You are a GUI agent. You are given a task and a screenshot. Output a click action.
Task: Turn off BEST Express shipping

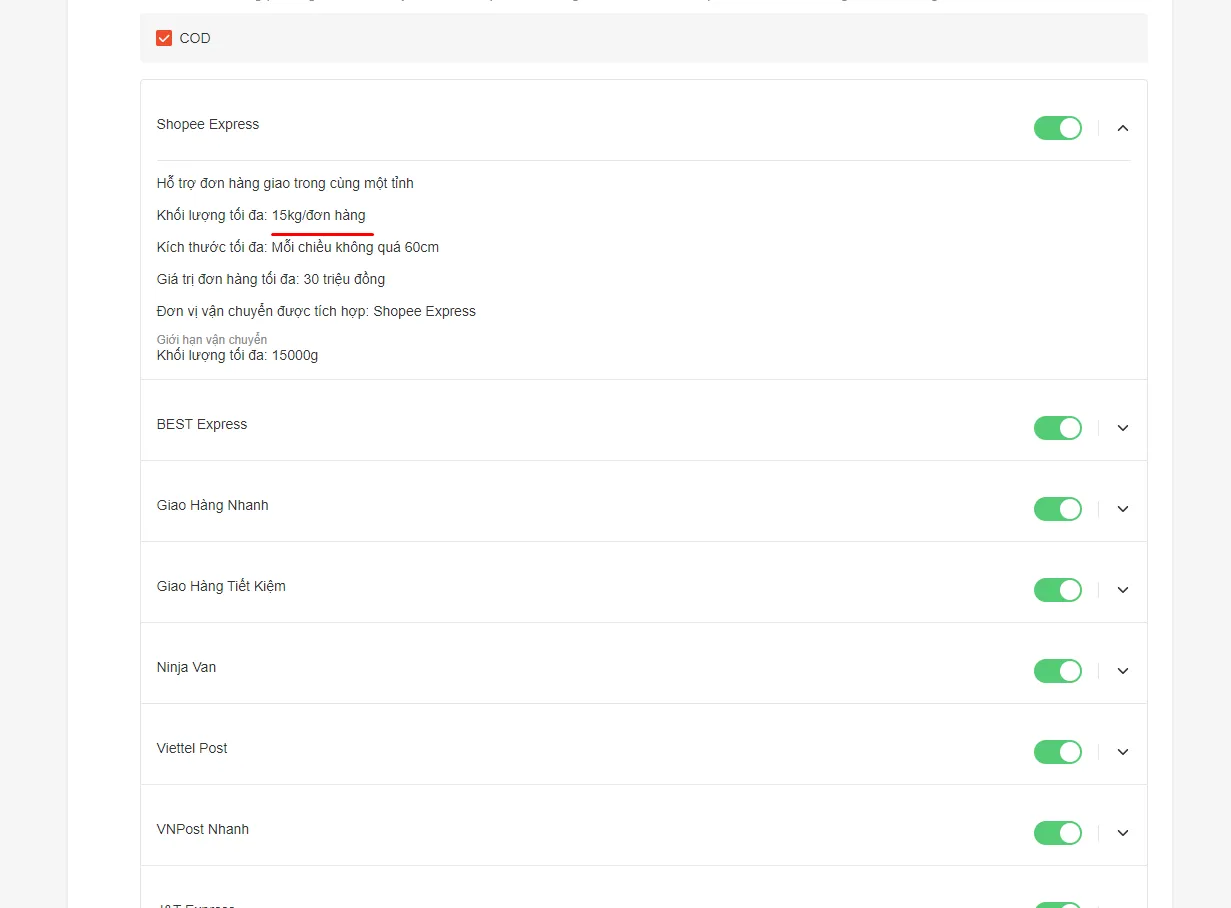(x=1058, y=428)
